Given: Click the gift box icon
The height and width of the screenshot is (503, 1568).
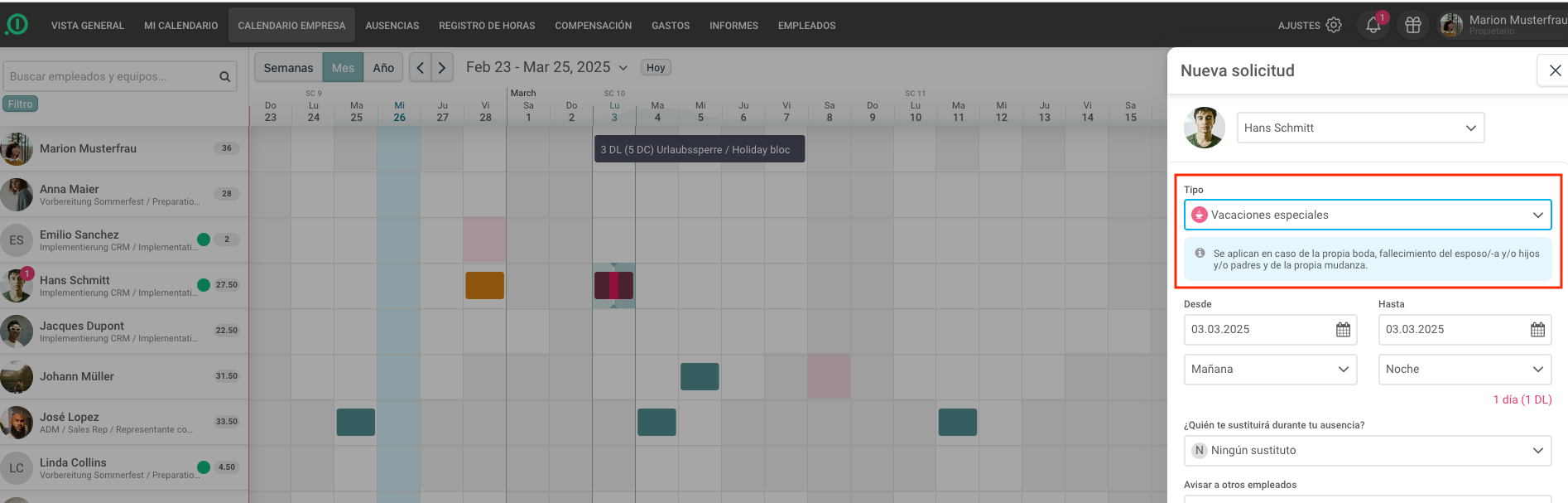Looking at the screenshot, I should pos(1413,26).
